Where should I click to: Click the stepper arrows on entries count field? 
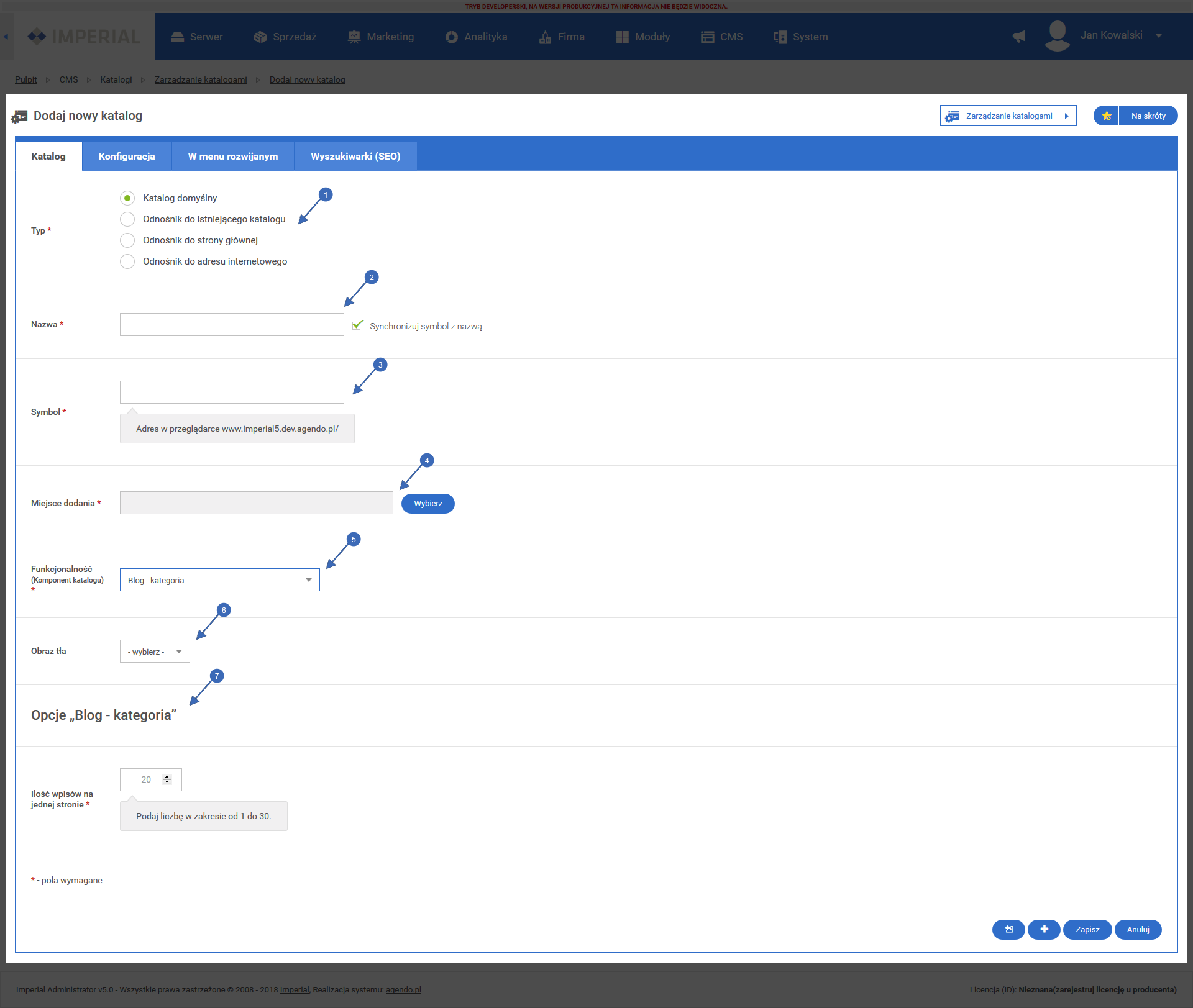(x=167, y=779)
